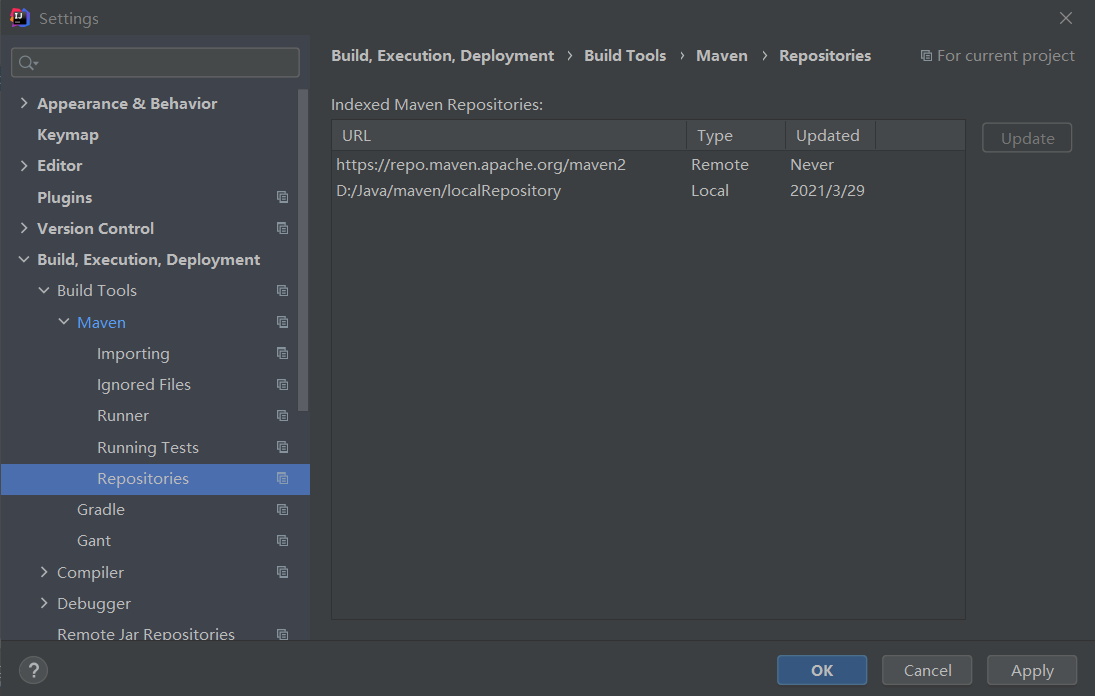Click project-level icon beside Compiler
1095x696 pixels.
[282, 573]
